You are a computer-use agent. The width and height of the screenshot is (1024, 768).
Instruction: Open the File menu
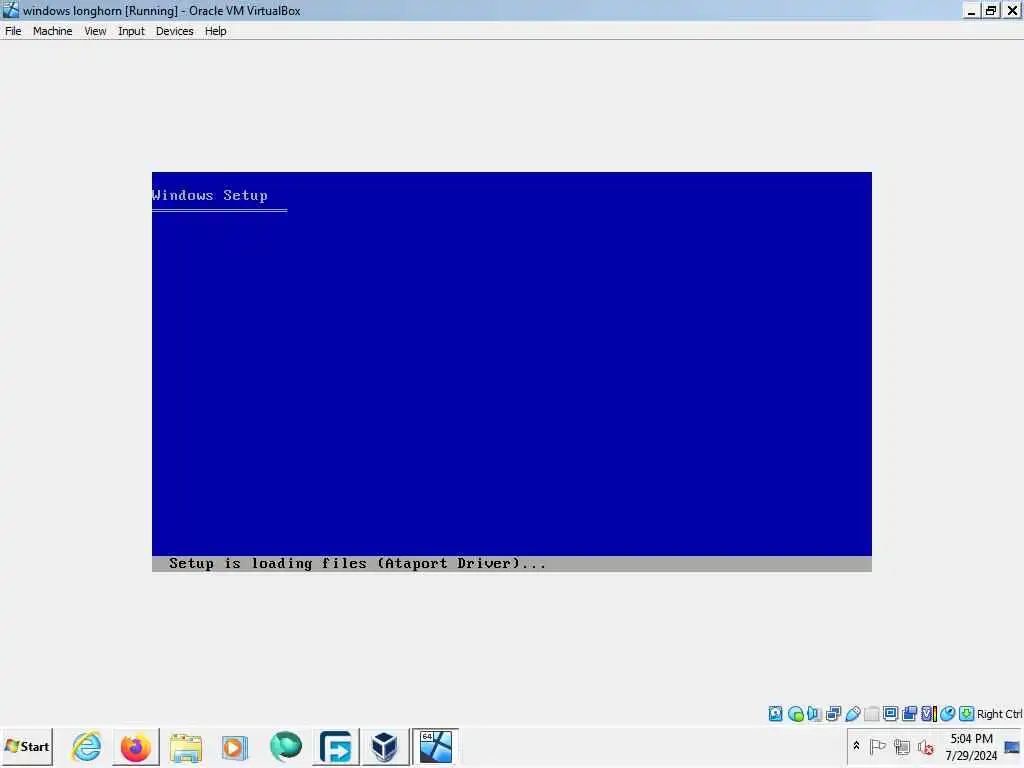pos(13,31)
